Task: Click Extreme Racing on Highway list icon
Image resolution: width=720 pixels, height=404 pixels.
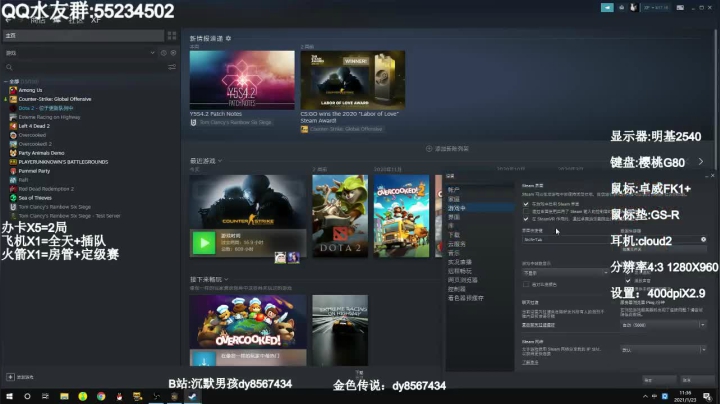Action: 13,117
